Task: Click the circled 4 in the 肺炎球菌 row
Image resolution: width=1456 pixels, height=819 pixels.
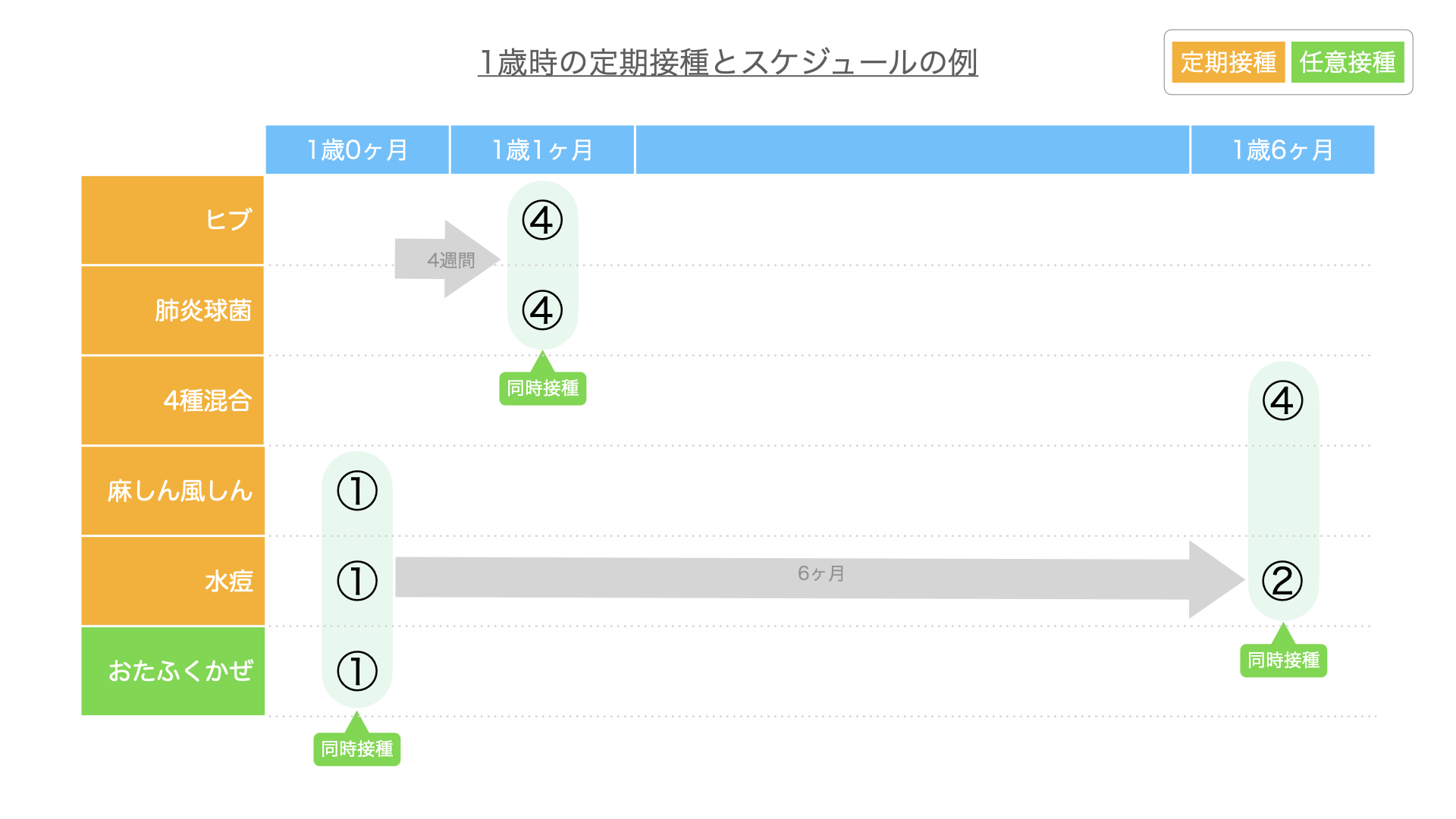Action: 542,310
